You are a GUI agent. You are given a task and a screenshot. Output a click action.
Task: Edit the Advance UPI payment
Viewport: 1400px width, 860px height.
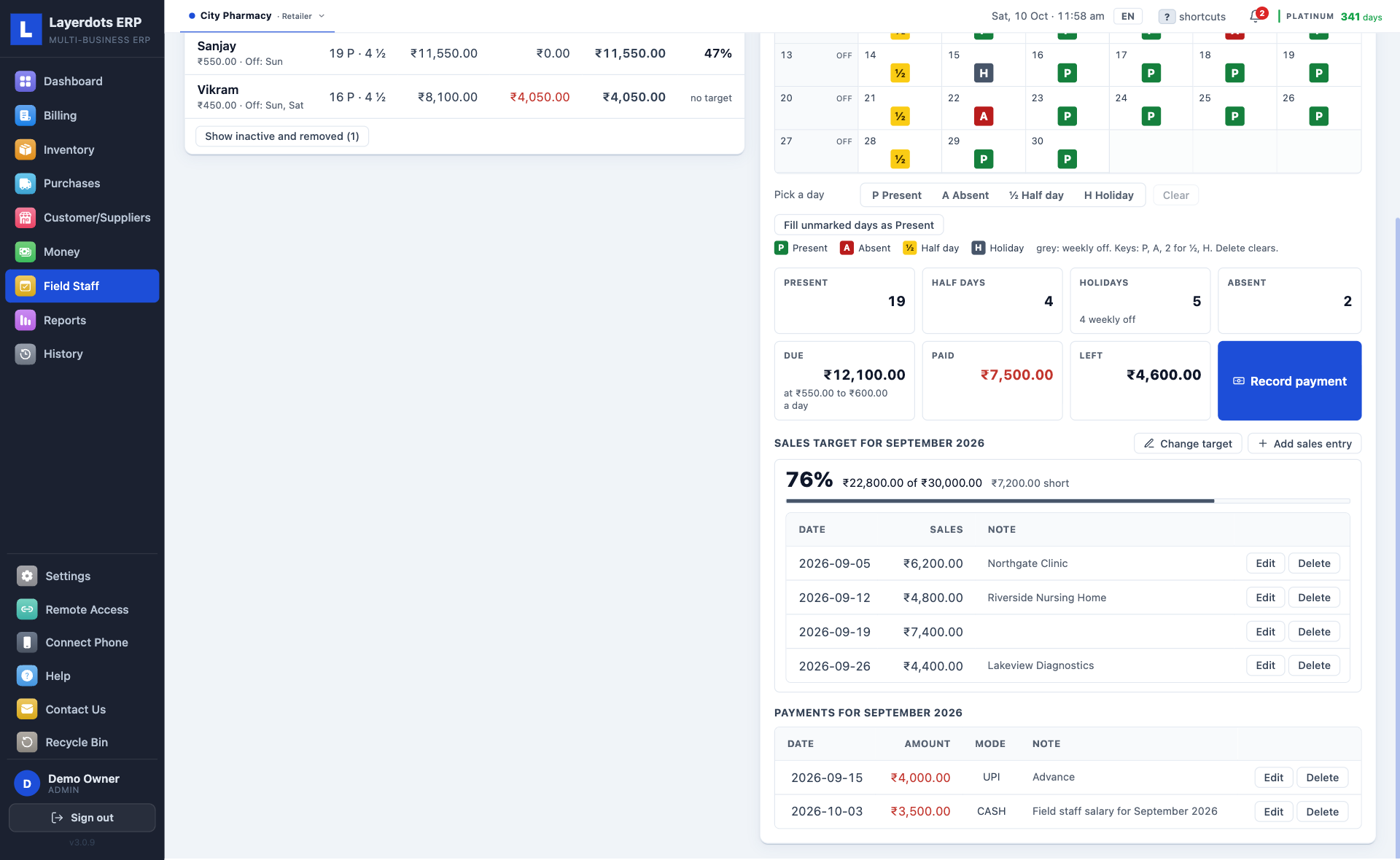pos(1273,778)
